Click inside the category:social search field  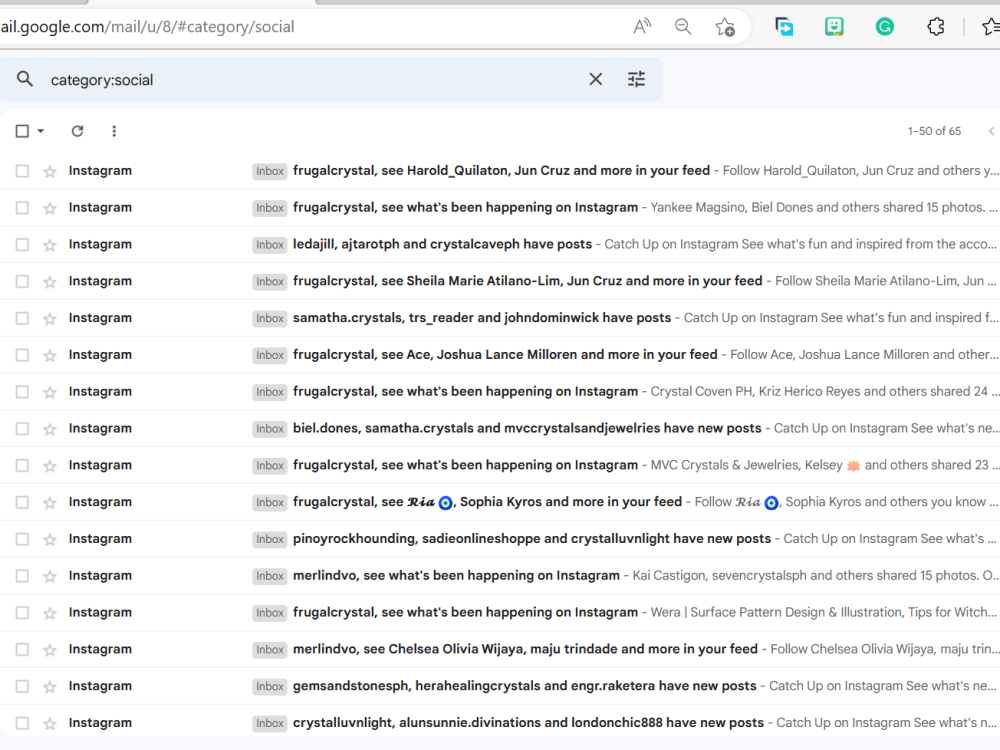pos(312,80)
